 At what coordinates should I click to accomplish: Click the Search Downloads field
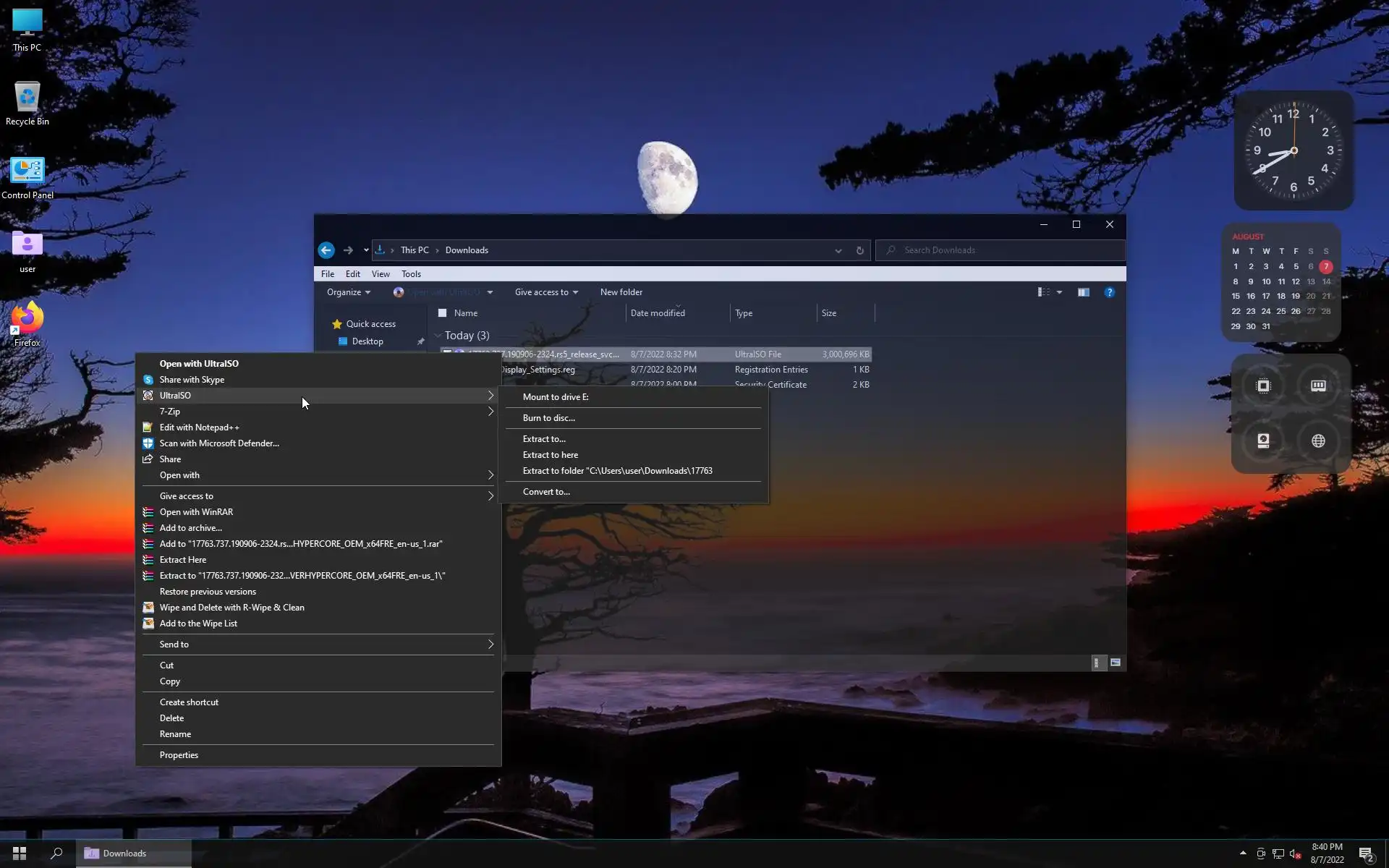point(1006,250)
